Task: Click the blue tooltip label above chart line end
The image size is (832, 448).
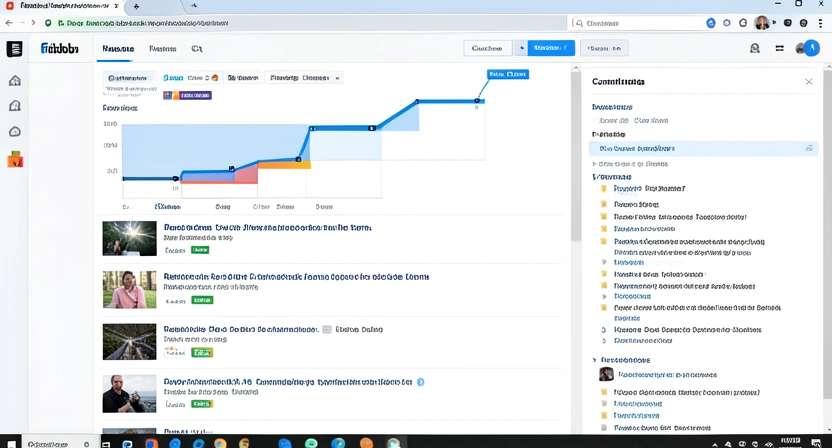Action: 508,74
